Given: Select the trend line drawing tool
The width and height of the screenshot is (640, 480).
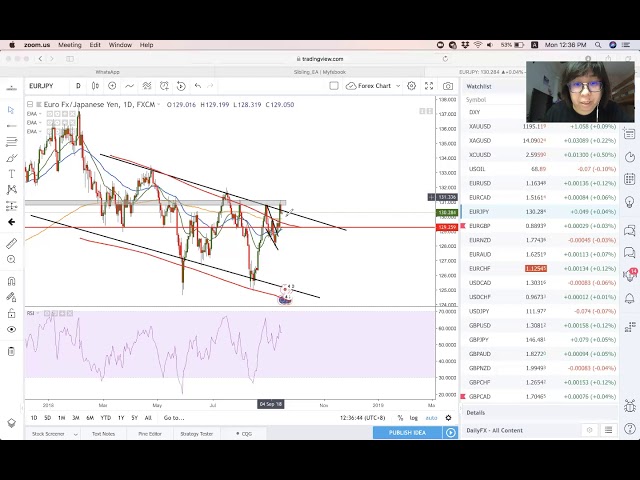Looking at the screenshot, I should point(11,126).
